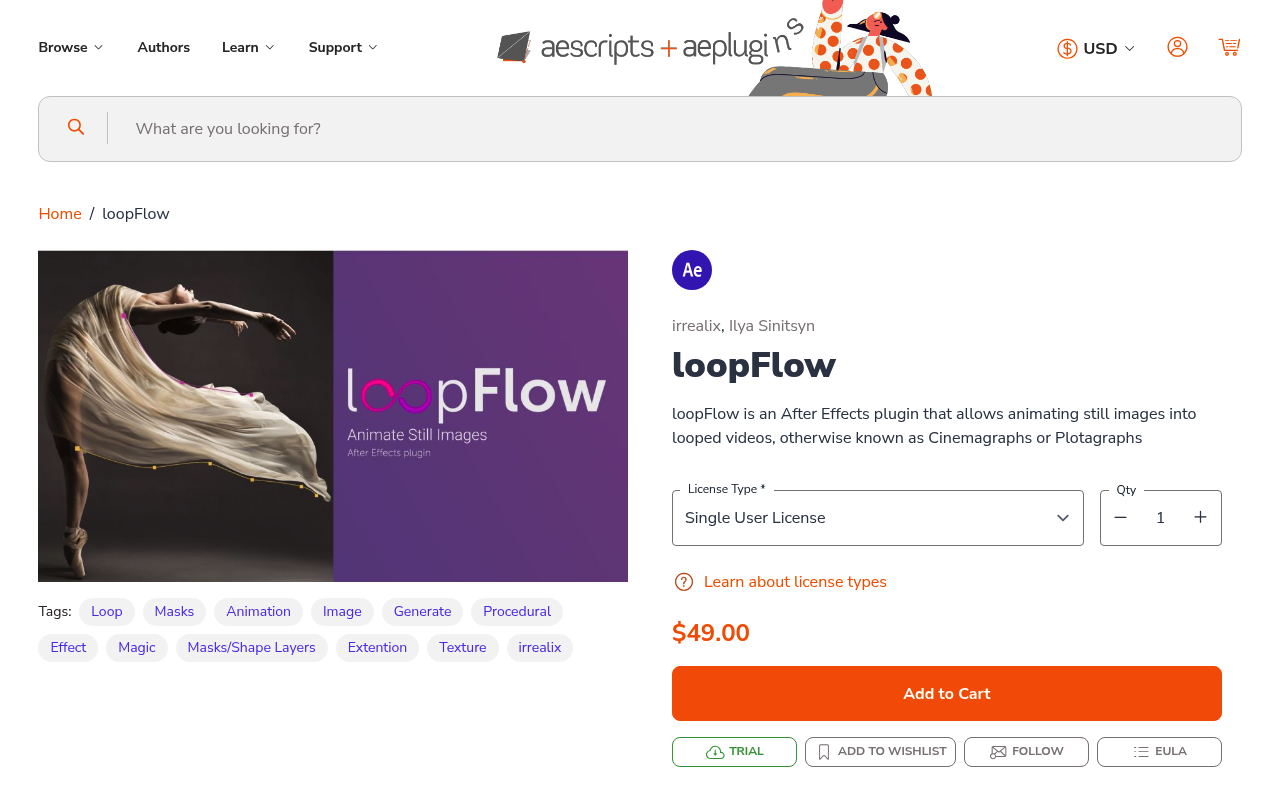Image resolution: width=1280 pixels, height=800 pixels.
Task: Click the TRIAL download cloud icon
Action: tap(713, 750)
